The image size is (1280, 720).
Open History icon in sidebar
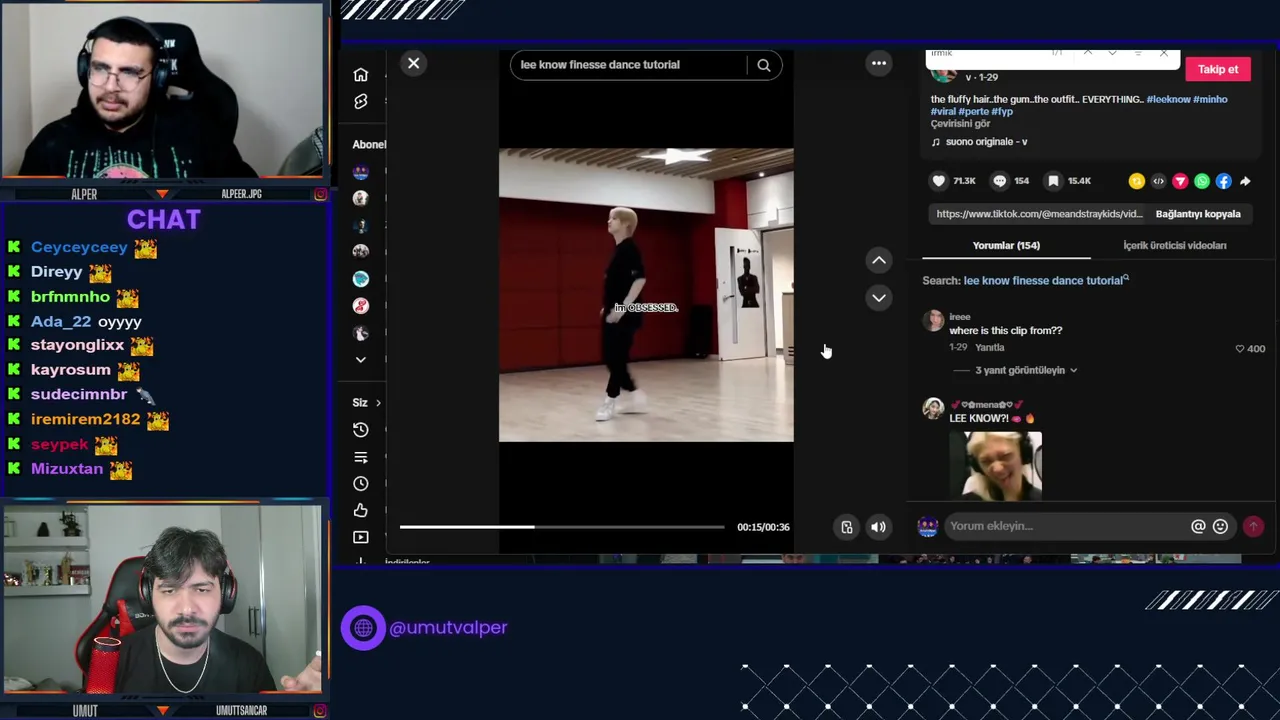coord(360,430)
